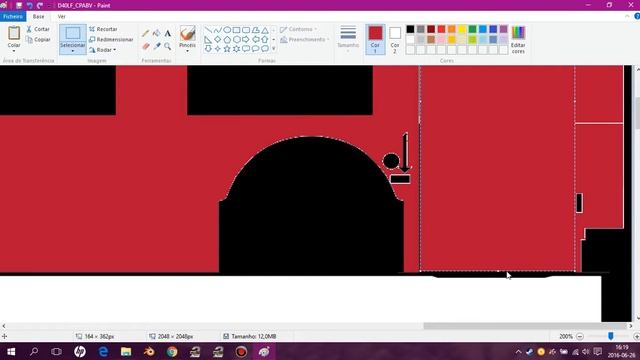Open Microsoft Edge from the taskbar

[103, 351]
